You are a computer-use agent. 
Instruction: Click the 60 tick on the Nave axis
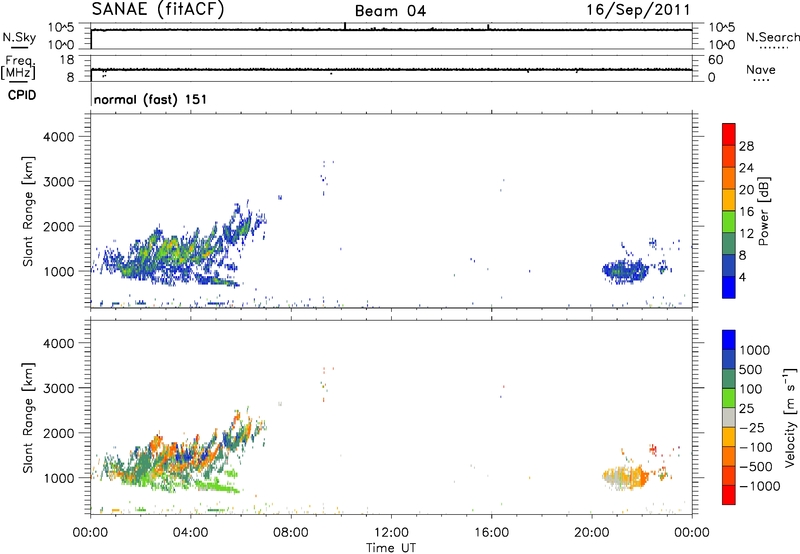pos(715,60)
